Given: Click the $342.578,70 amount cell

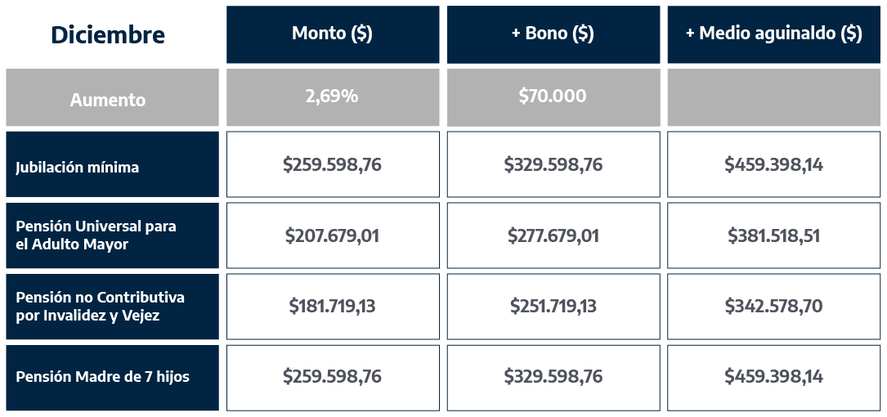Looking at the screenshot, I should coord(773,306).
